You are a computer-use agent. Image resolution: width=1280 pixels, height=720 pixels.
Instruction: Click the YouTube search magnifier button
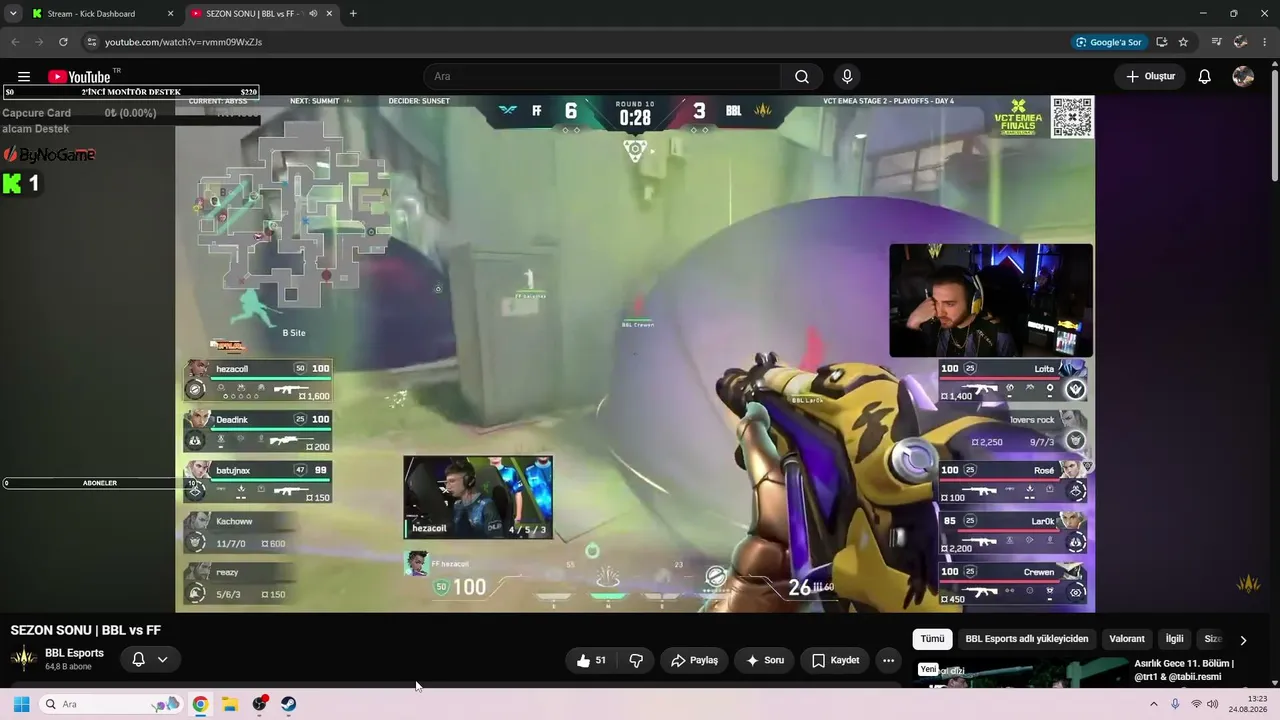click(x=802, y=77)
